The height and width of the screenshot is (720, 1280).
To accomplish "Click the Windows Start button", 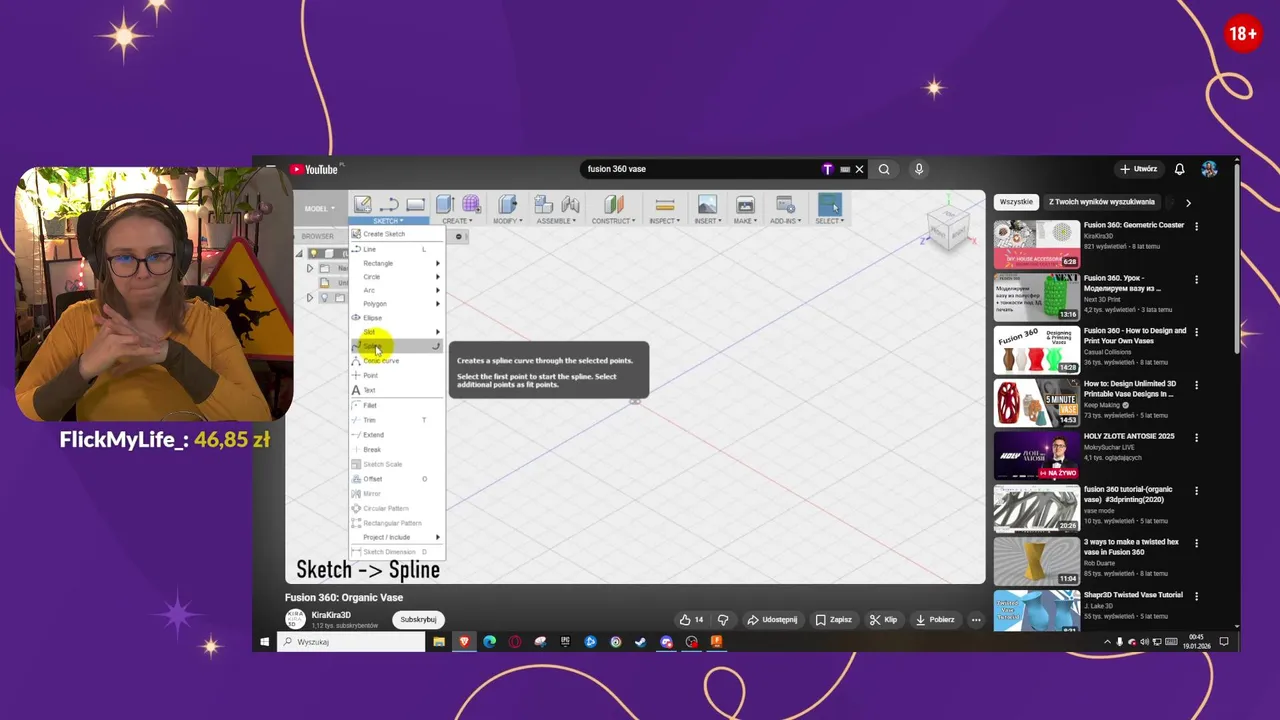I will pyautogui.click(x=264, y=642).
